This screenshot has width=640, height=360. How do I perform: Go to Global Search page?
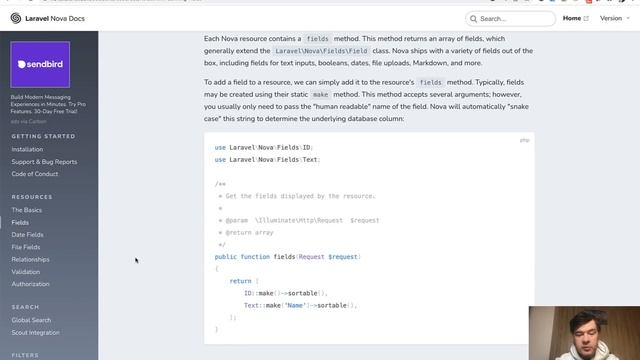pos(31,320)
